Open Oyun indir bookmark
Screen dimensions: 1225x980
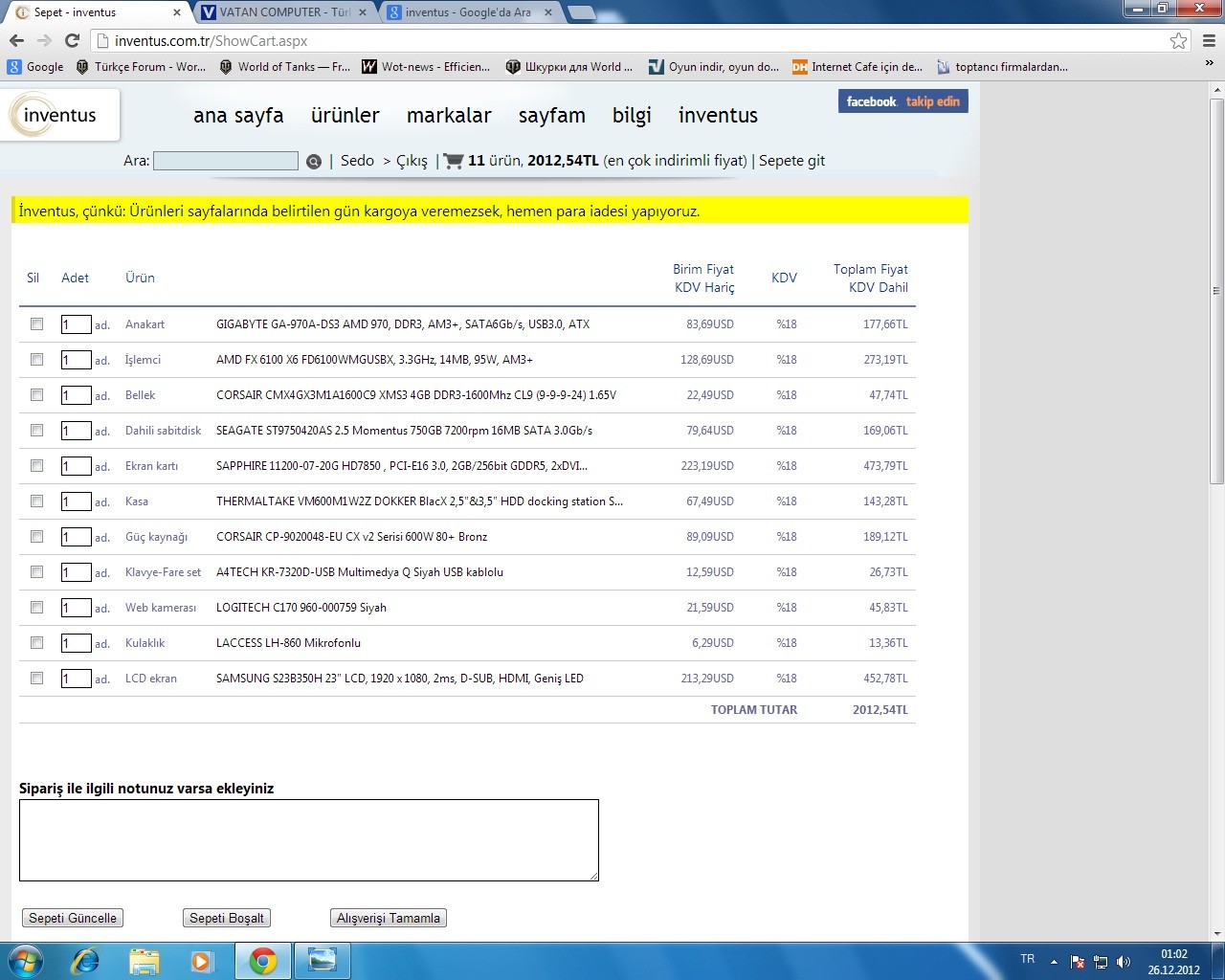point(714,67)
